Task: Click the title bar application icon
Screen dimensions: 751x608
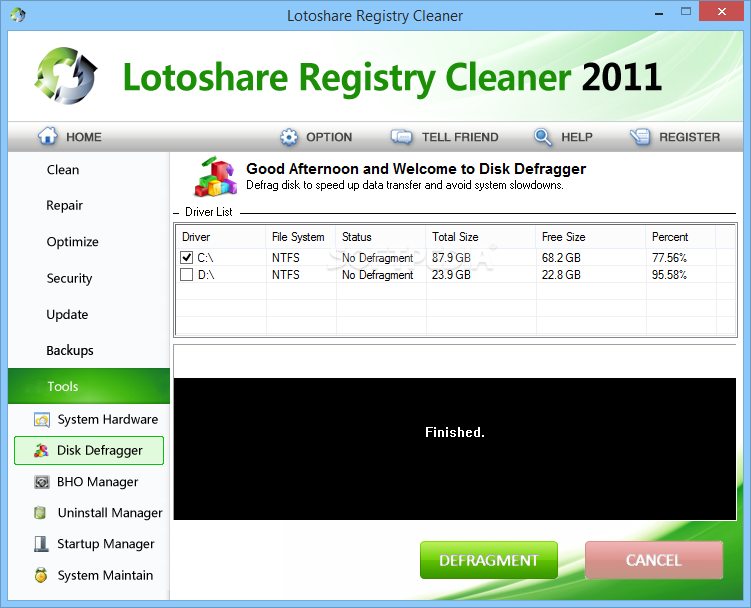Action: (x=18, y=15)
